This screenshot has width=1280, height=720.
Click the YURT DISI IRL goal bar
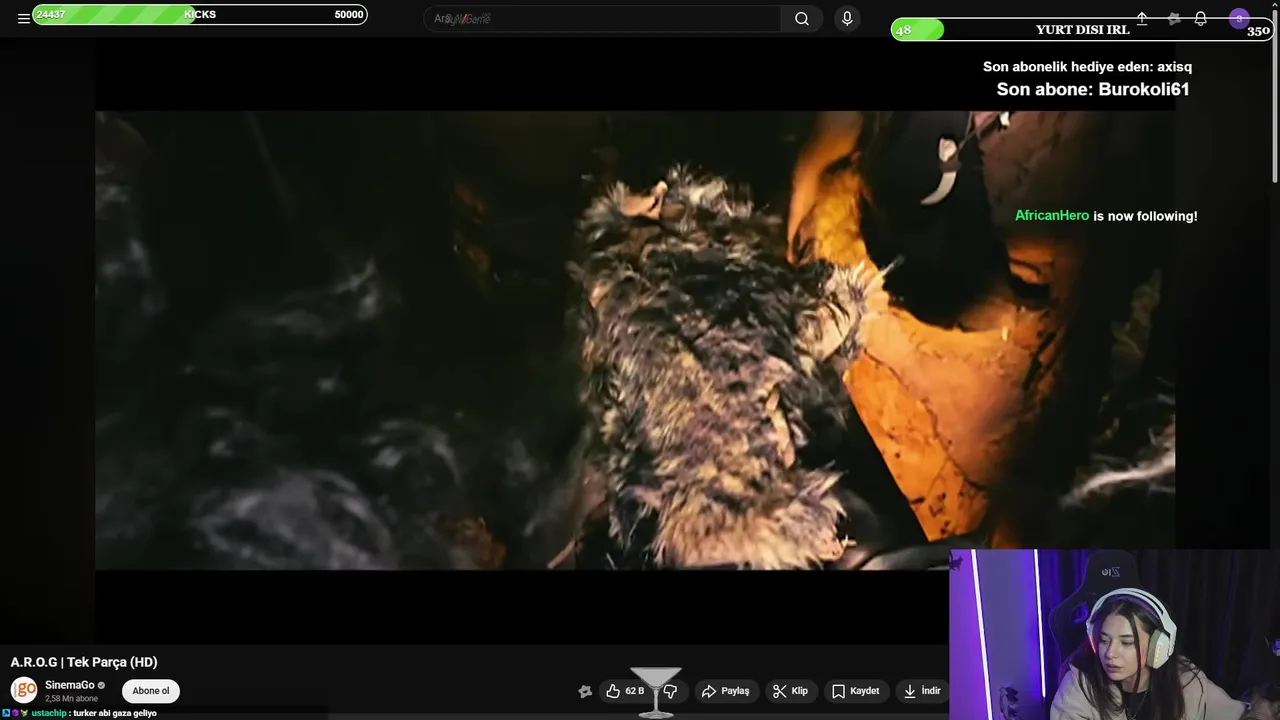coord(1082,30)
